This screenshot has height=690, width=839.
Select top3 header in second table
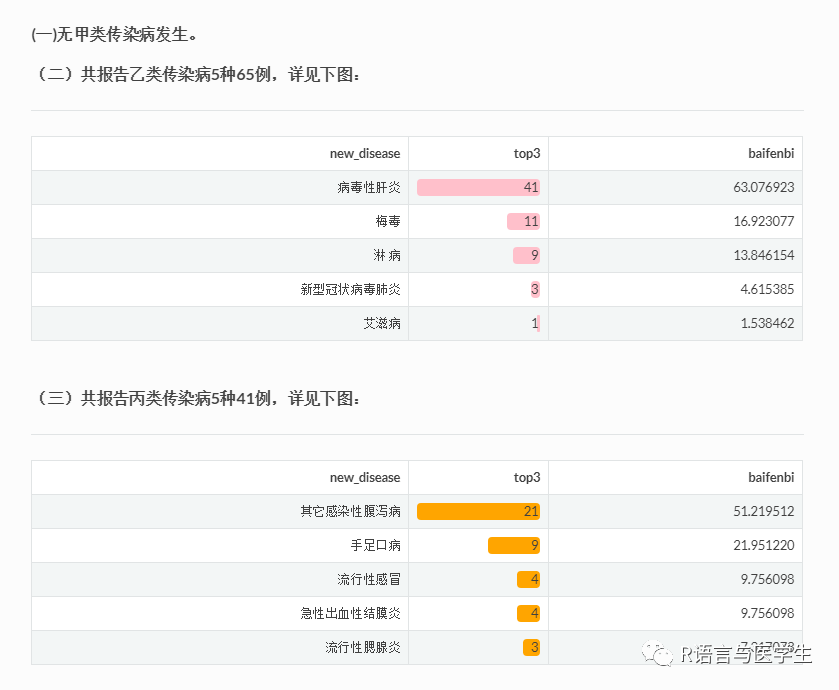pyautogui.click(x=527, y=478)
